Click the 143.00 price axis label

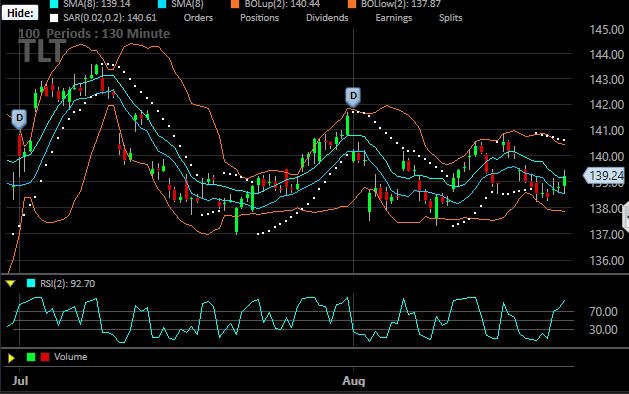[x=607, y=80]
